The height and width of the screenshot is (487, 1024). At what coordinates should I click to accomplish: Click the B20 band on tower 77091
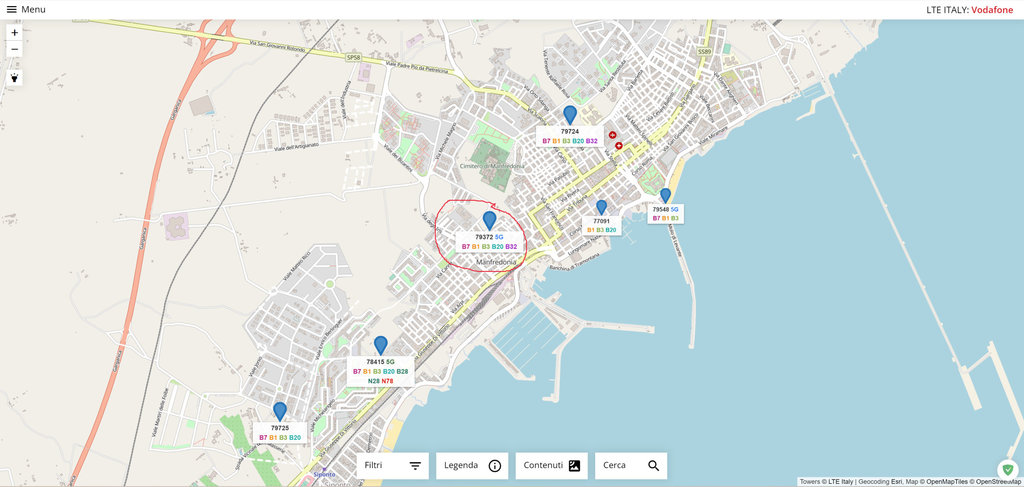(611, 230)
